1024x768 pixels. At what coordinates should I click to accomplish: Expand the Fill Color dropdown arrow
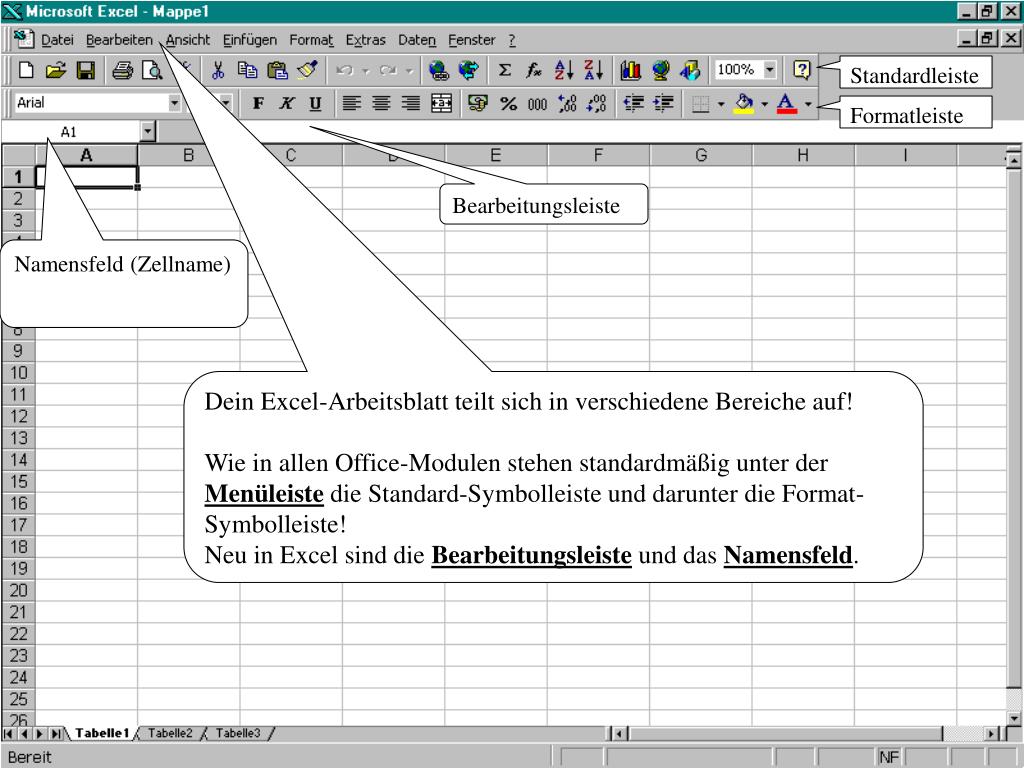764,103
